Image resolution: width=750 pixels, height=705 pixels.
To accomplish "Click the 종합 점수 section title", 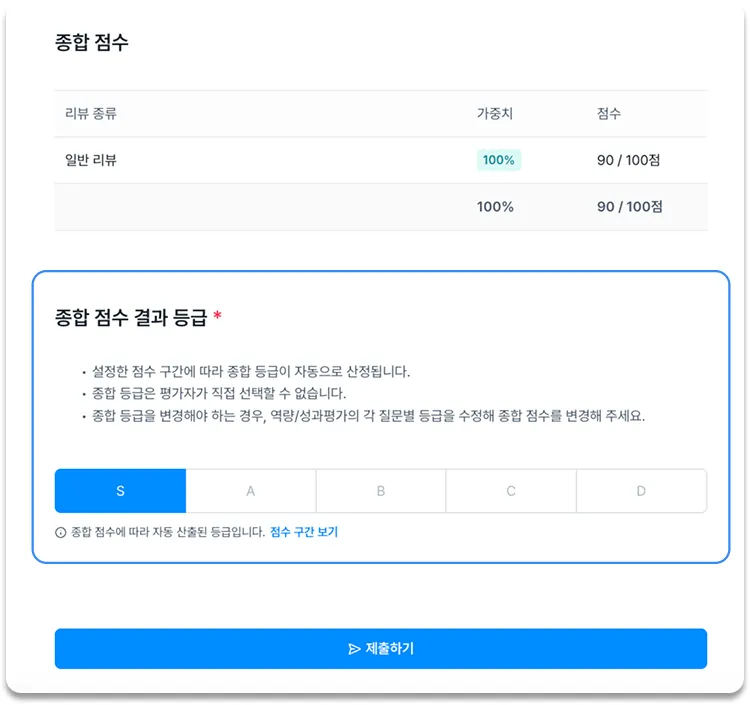I will tap(92, 42).
